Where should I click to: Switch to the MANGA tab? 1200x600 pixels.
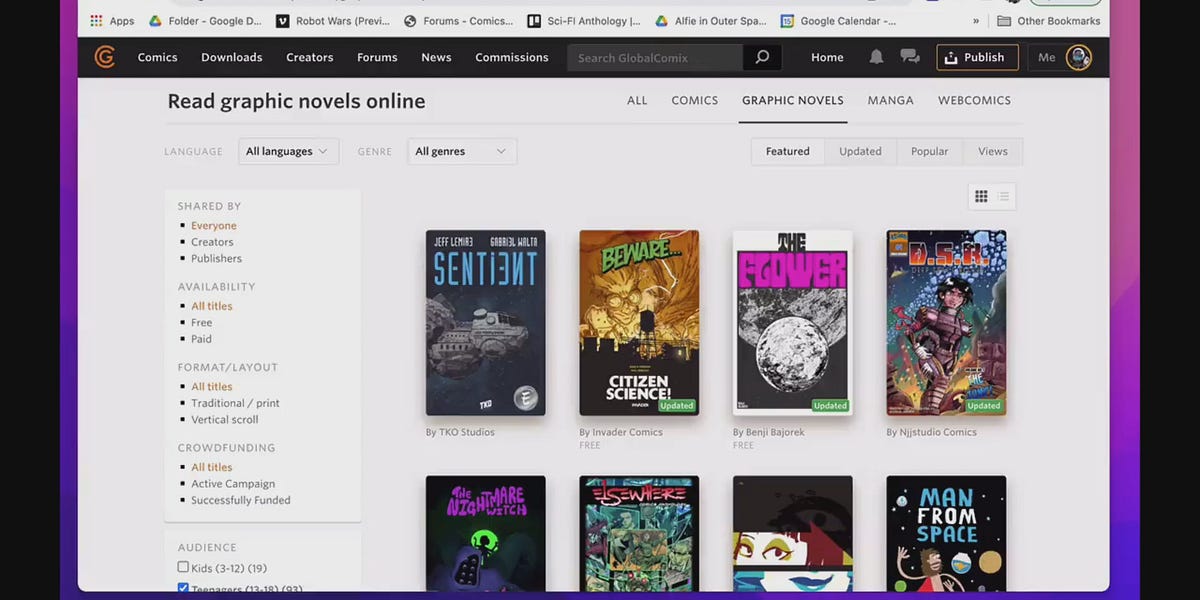(890, 100)
